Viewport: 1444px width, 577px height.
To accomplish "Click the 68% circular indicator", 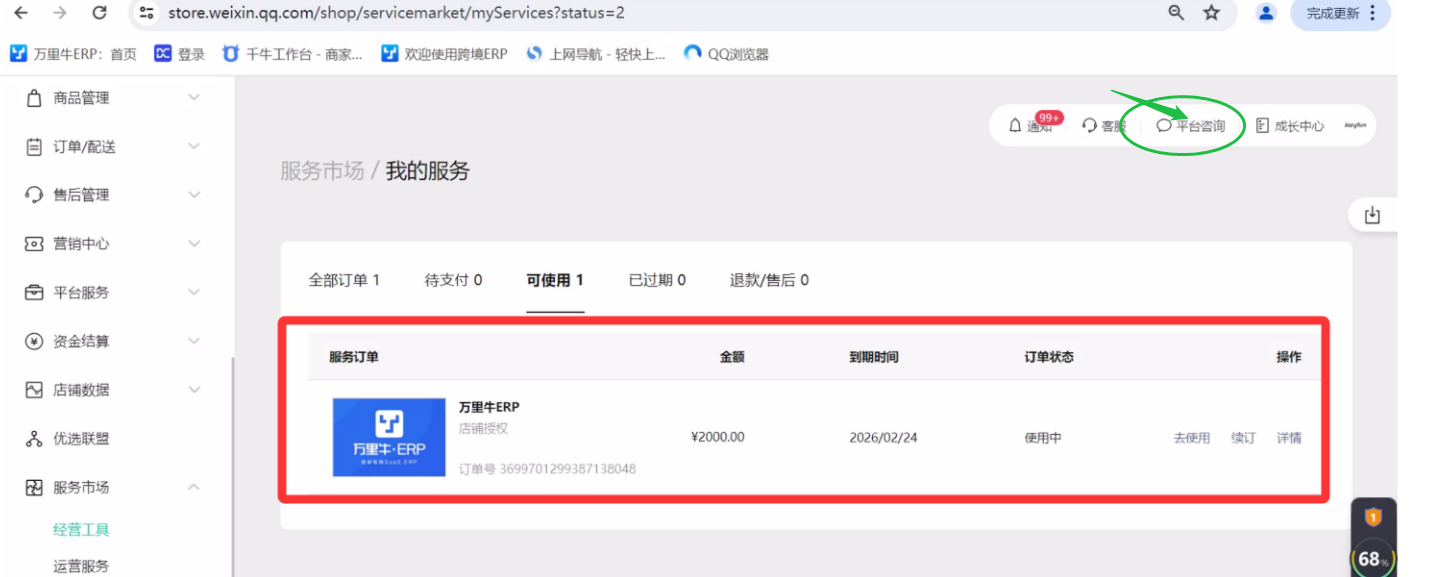I will point(1374,558).
